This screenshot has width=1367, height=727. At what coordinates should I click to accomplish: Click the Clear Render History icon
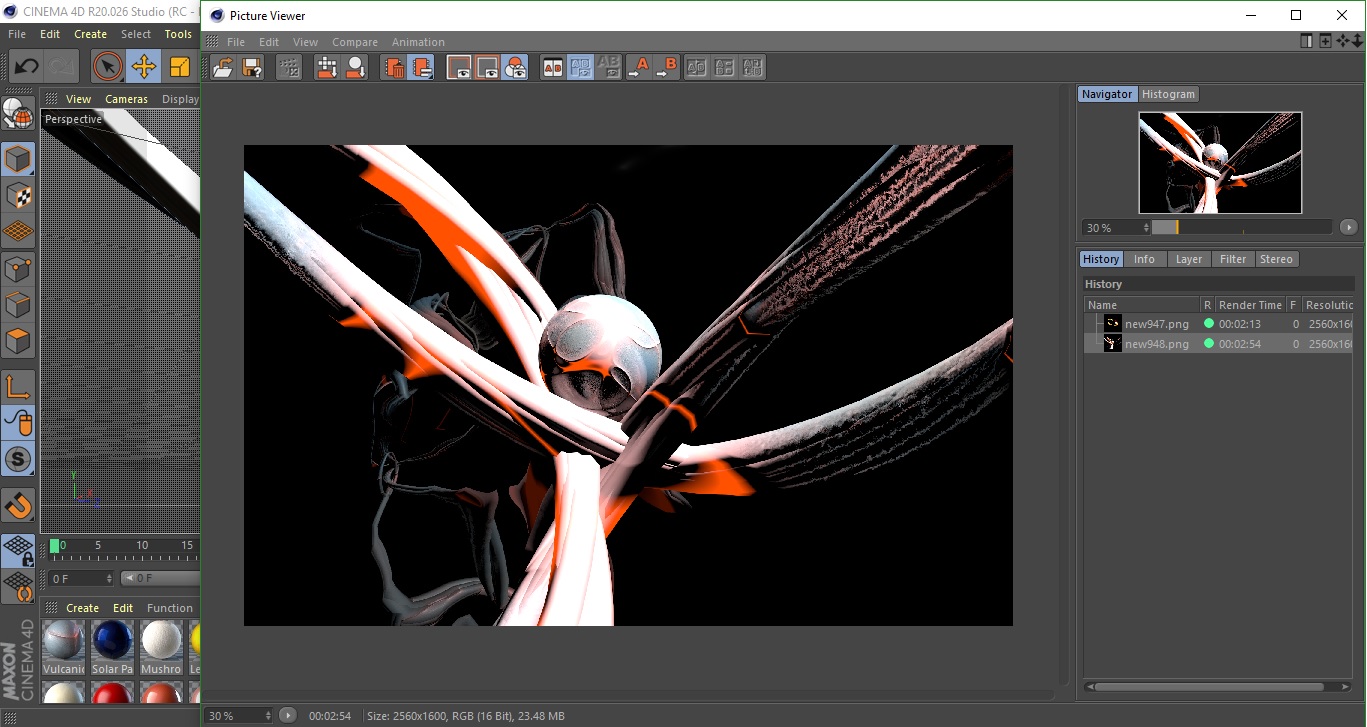423,68
